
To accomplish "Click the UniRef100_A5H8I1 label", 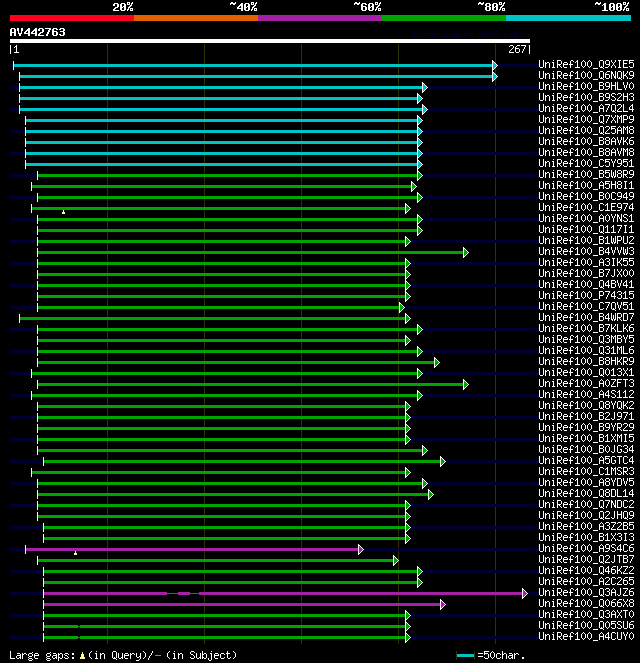I will point(586,185).
